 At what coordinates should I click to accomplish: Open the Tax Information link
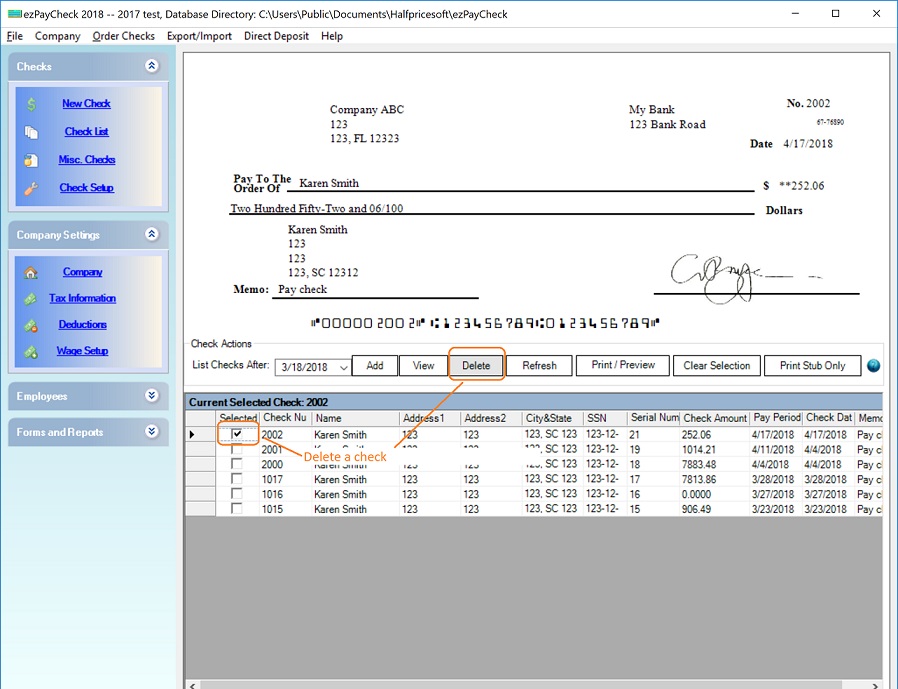(82, 298)
